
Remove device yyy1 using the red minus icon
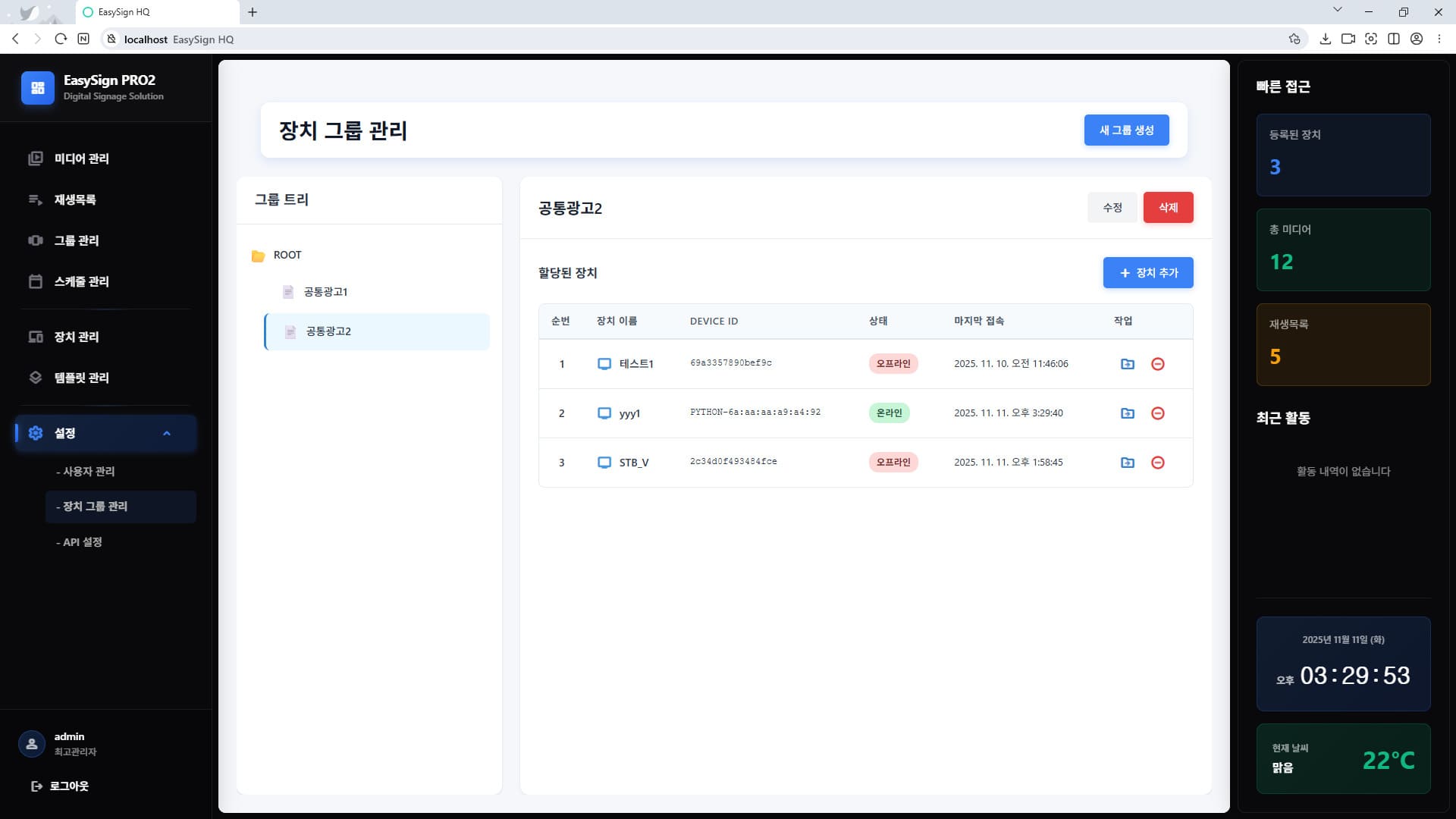[1158, 413]
